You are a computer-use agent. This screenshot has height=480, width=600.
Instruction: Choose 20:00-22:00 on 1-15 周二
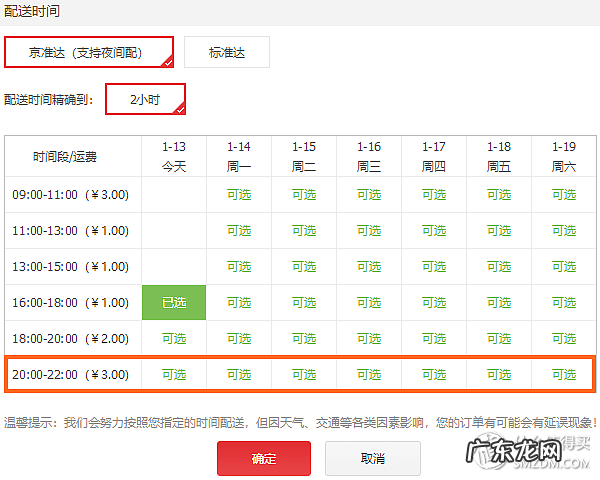304,374
